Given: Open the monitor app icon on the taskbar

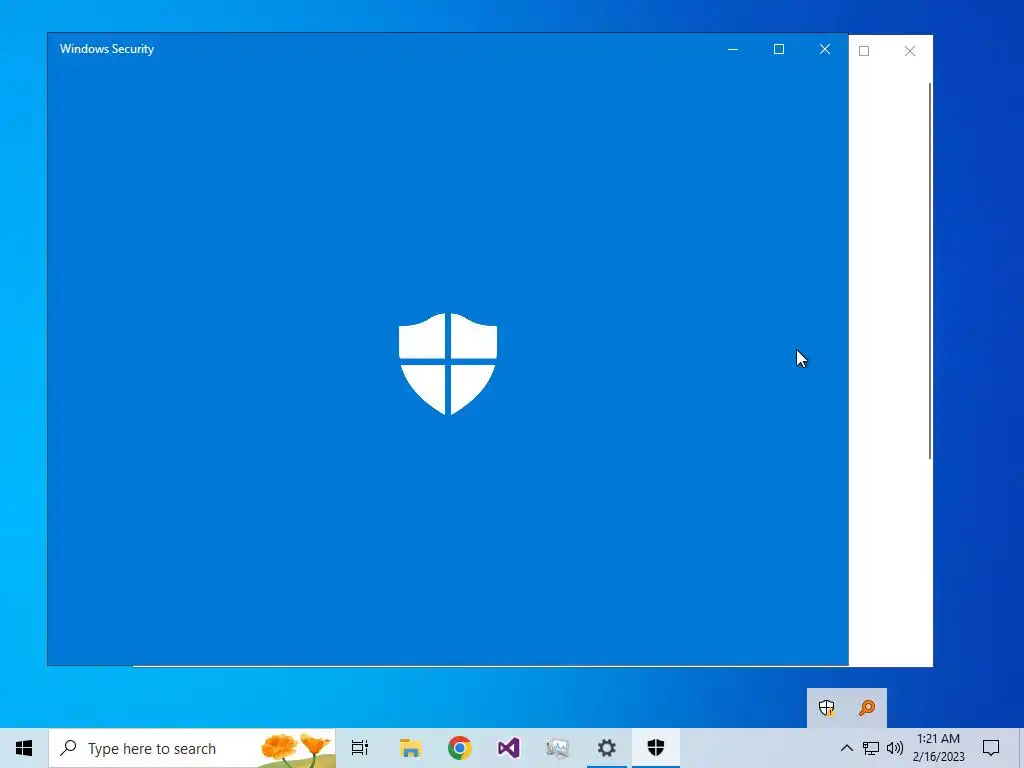Looking at the screenshot, I should point(558,748).
